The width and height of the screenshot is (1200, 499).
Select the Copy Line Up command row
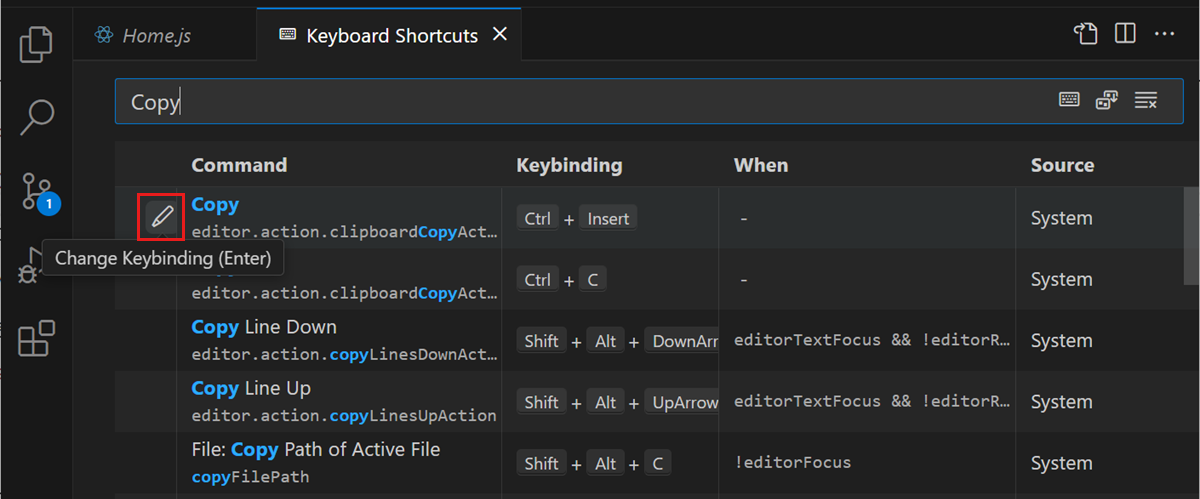pos(343,401)
